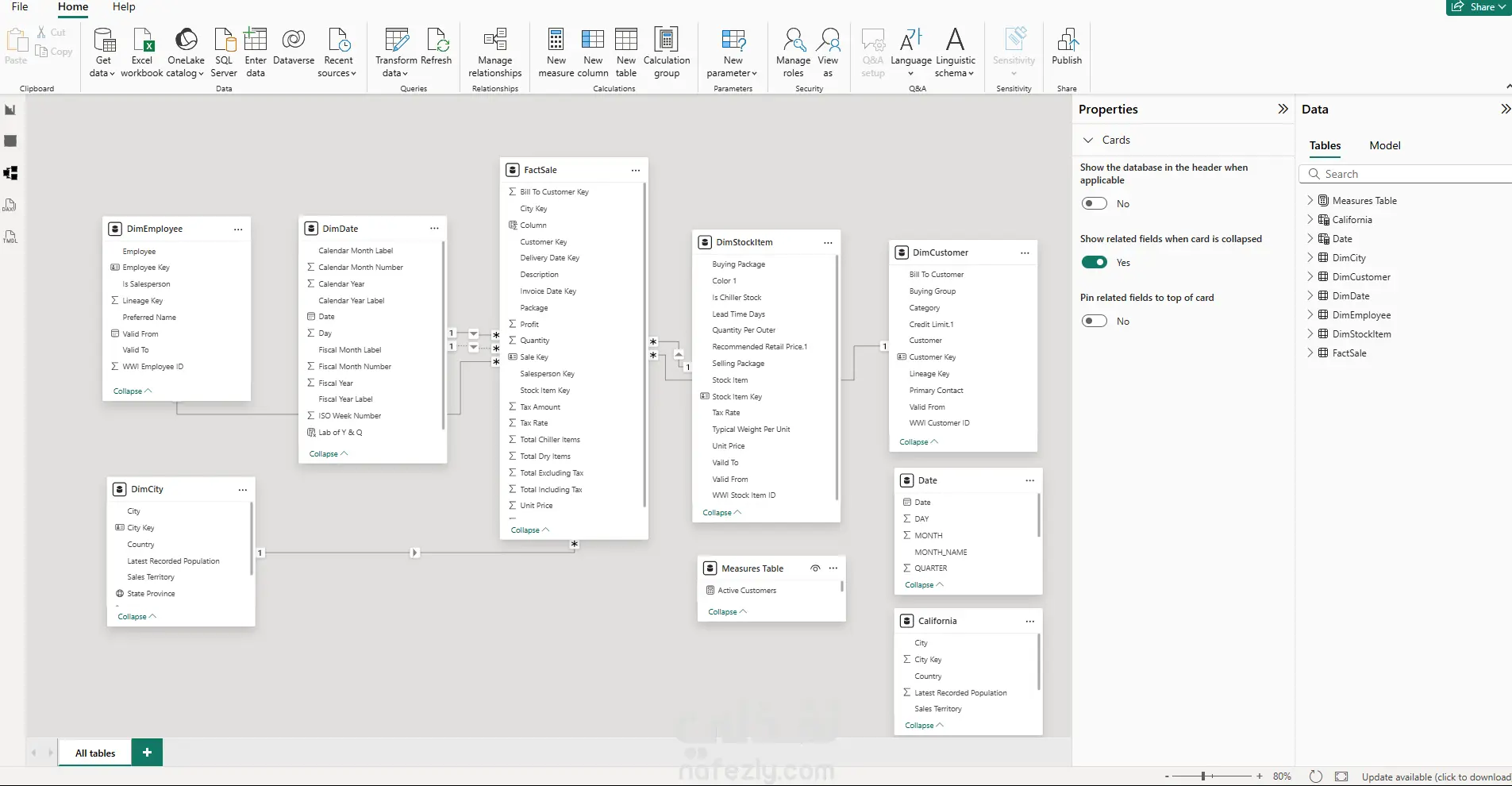
Task: Collapse the Cards section in Properties
Action: click(1088, 140)
